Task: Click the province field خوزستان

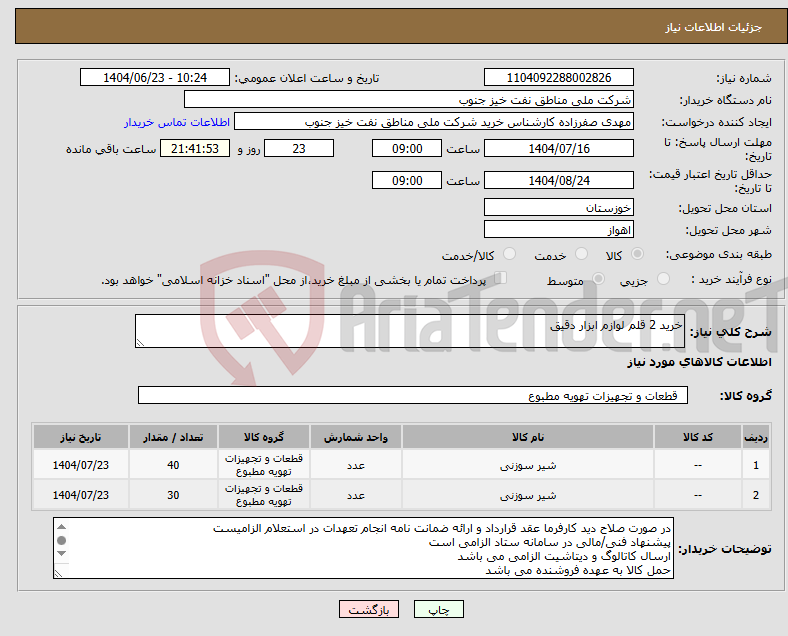Action: pyautogui.click(x=559, y=207)
